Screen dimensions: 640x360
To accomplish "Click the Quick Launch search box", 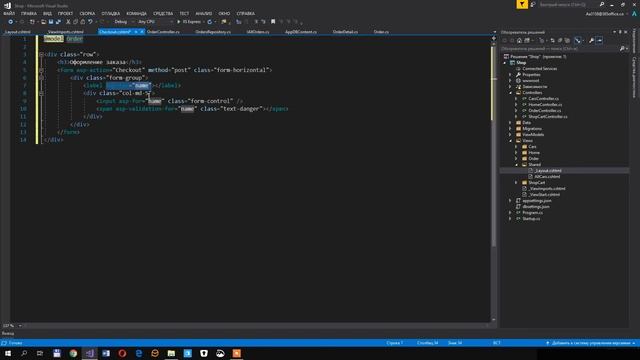I will click(568, 4).
